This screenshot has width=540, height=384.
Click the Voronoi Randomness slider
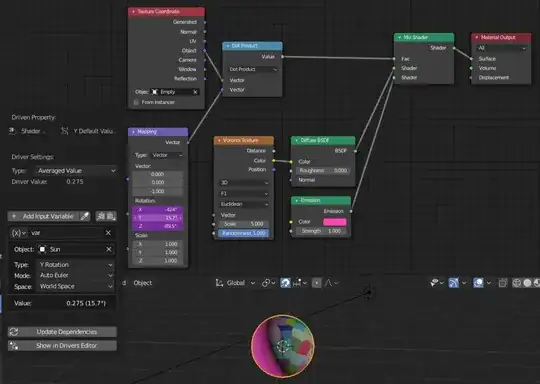point(244,233)
